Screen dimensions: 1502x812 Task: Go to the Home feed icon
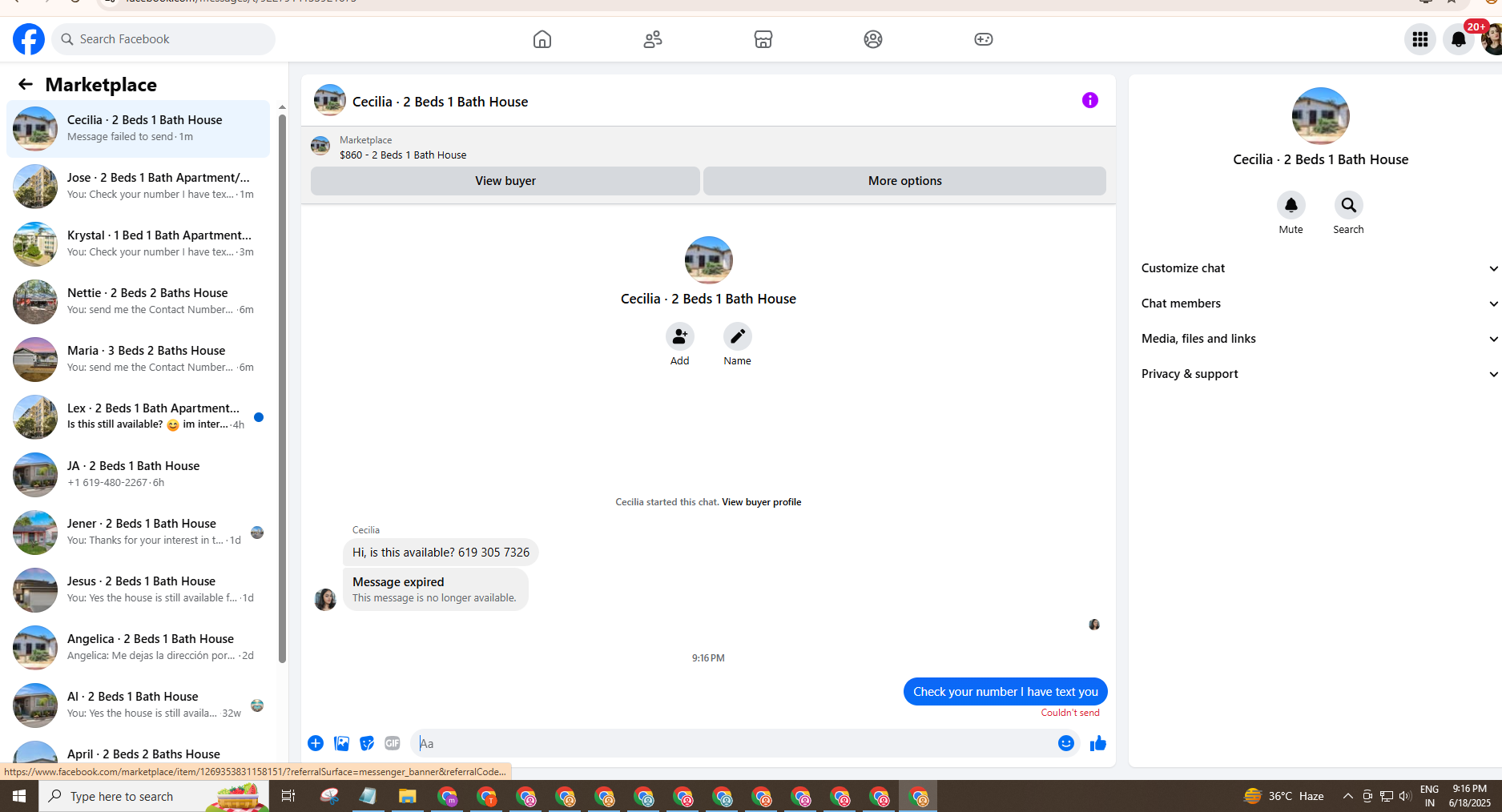pos(542,39)
